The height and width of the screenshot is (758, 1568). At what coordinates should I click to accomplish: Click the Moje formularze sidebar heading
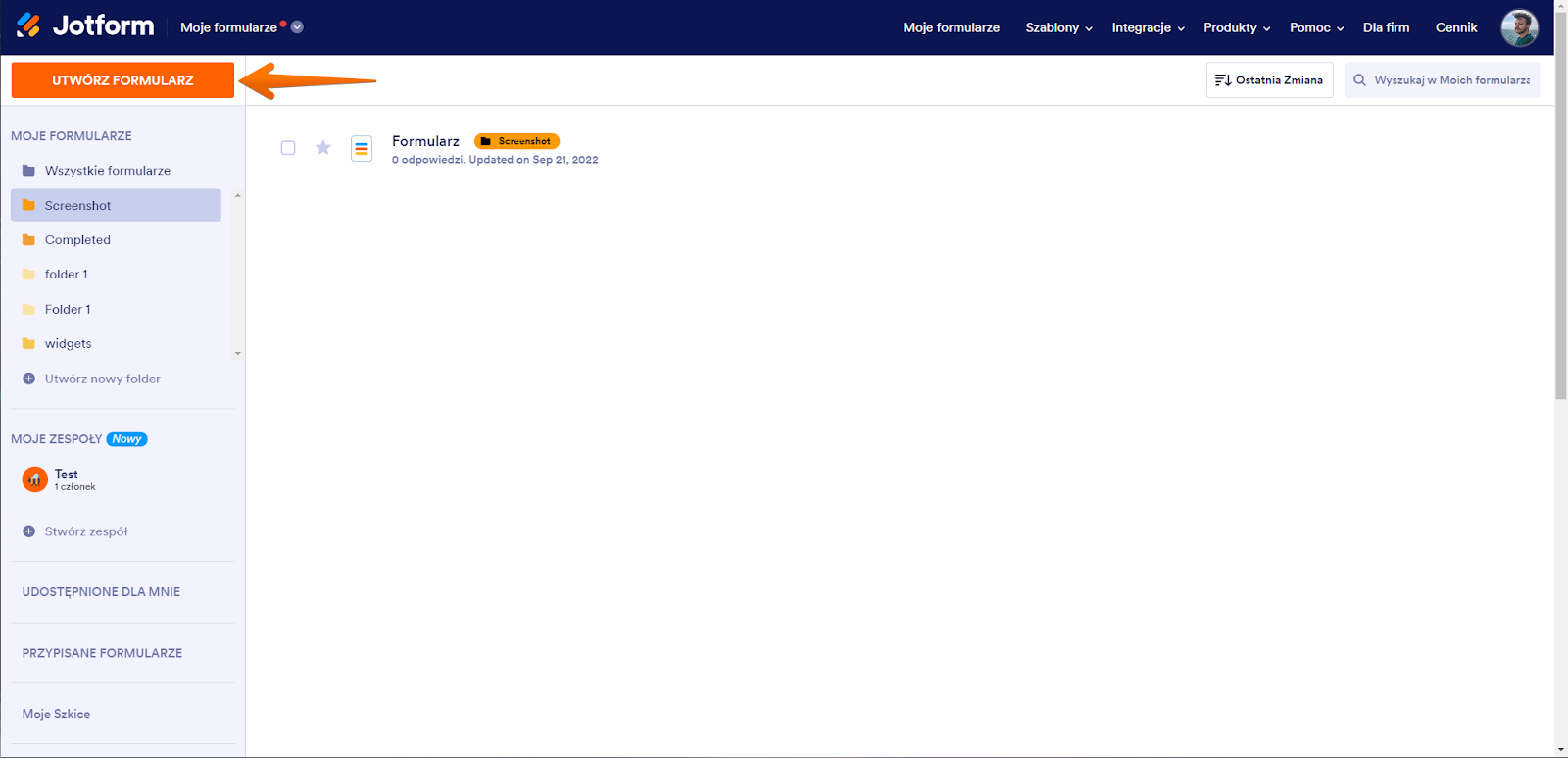[x=72, y=136]
